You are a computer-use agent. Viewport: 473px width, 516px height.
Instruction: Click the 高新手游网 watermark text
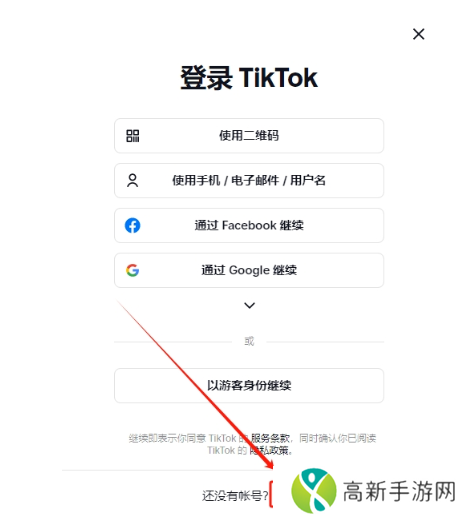(x=399, y=491)
